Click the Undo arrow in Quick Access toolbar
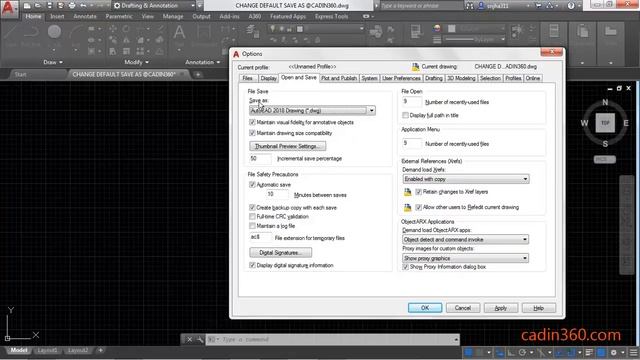Image resolution: width=640 pixels, height=360 pixels. pos(83,6)
